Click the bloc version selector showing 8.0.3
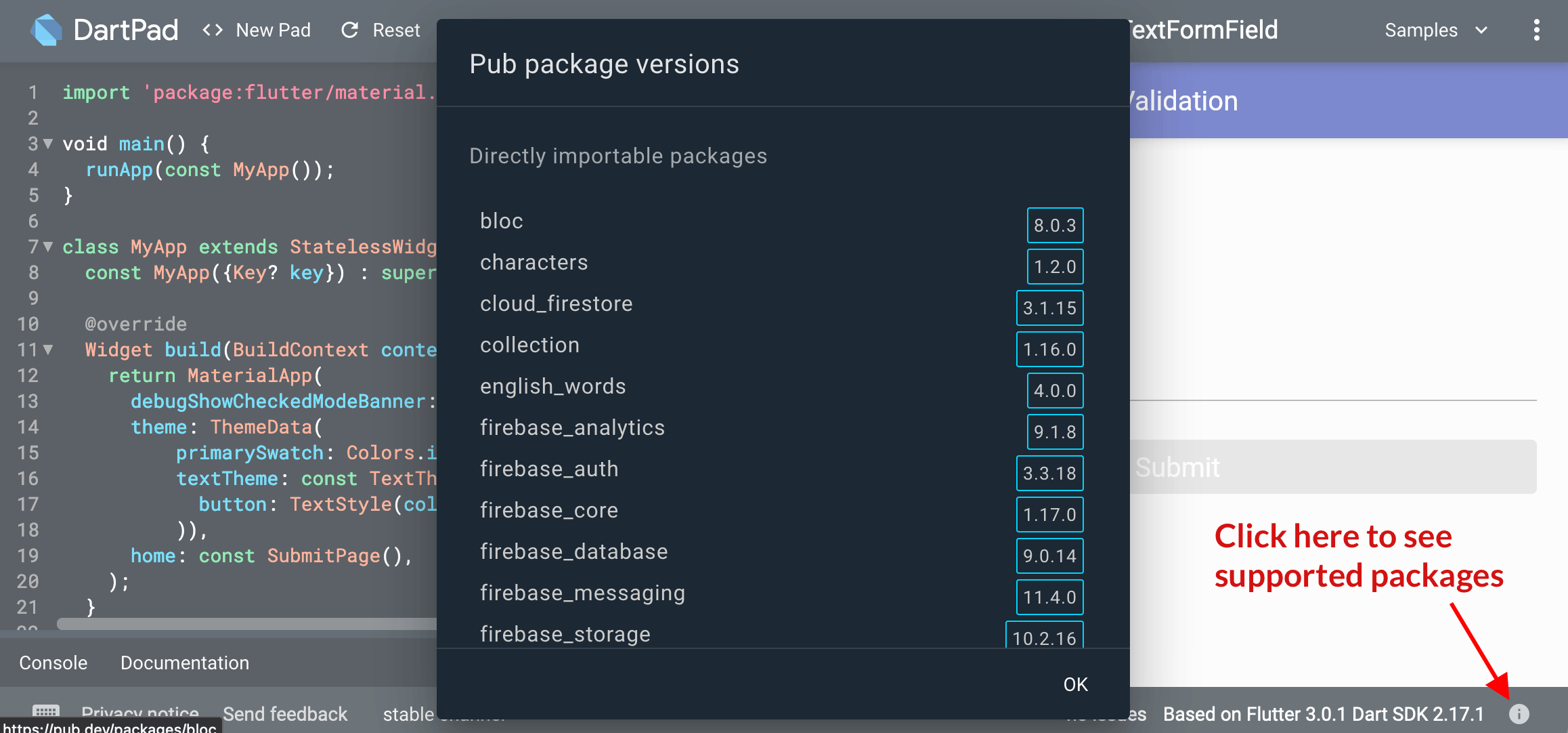 coord(1055,225)
